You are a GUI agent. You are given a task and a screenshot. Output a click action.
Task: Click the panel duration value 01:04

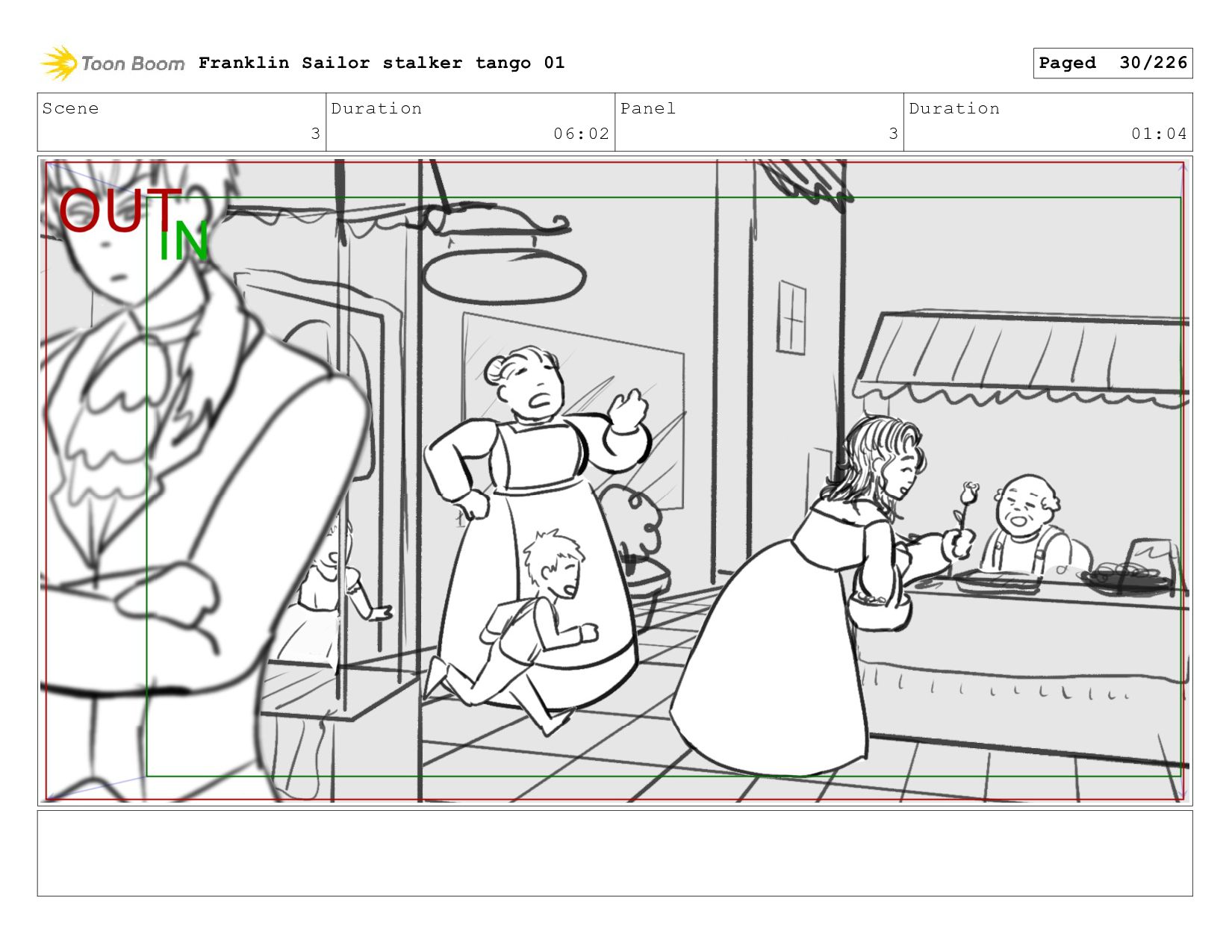click(1159, 134)
